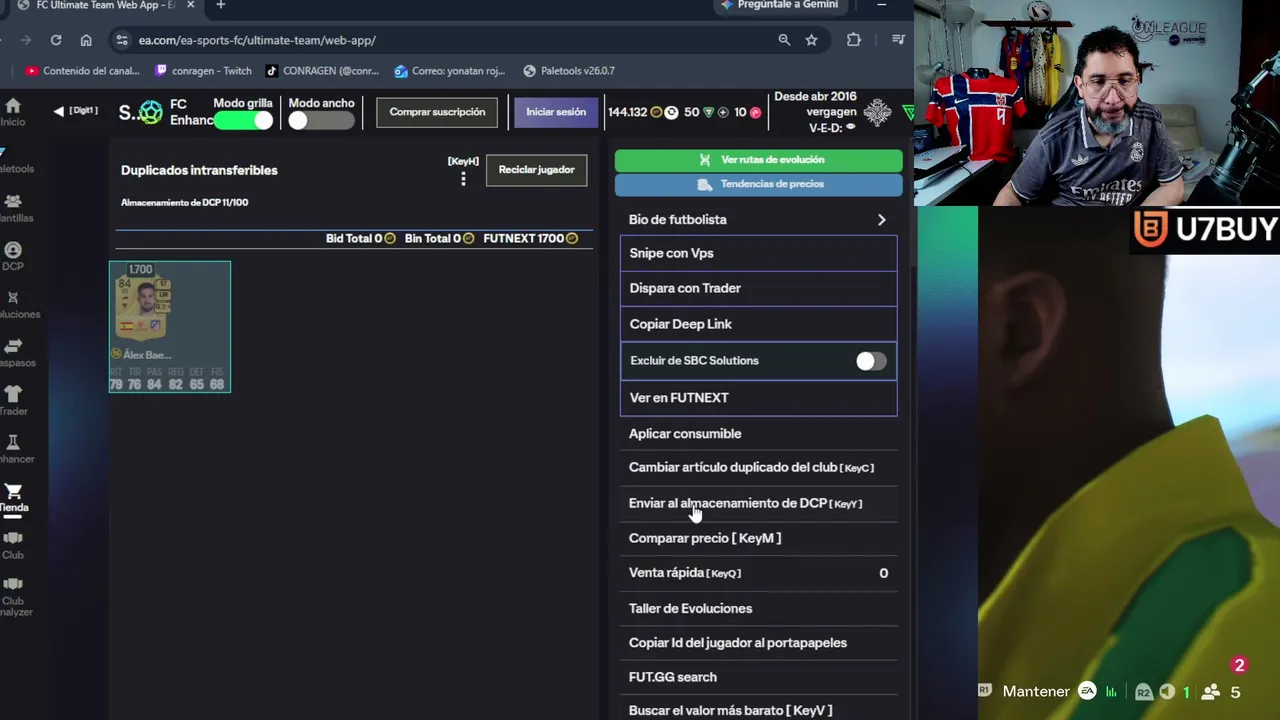Click the coin icon after 144.132
Screen dimensions: 1280x720
(656, 112)
